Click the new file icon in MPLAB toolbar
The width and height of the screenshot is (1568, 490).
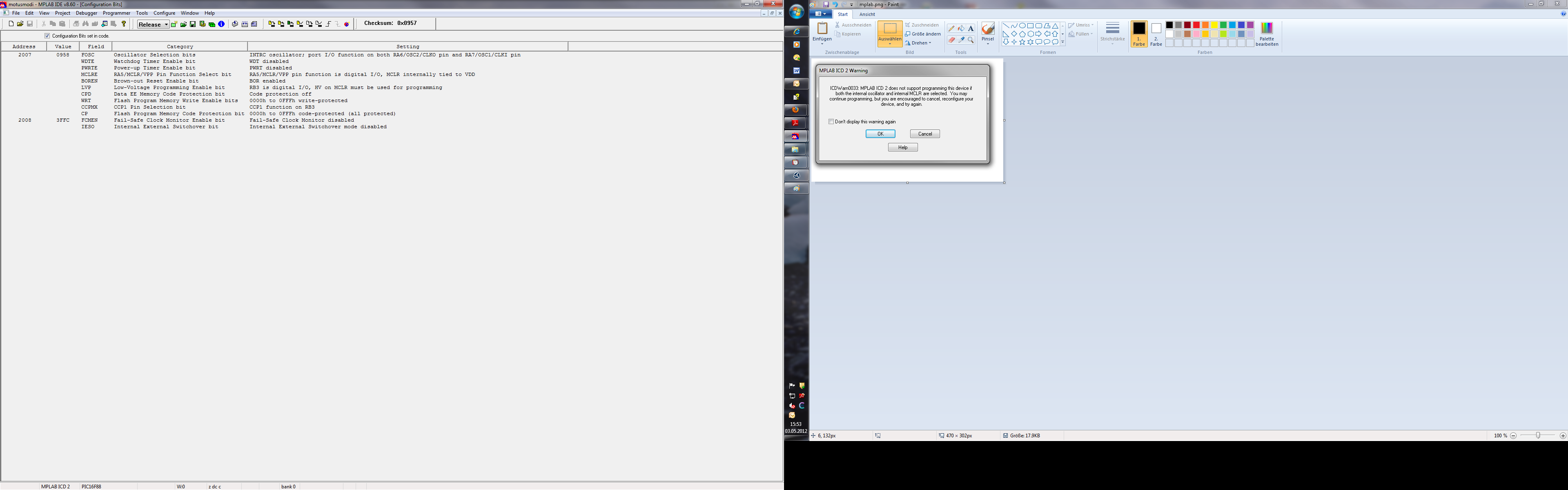[x=11, y=24]
